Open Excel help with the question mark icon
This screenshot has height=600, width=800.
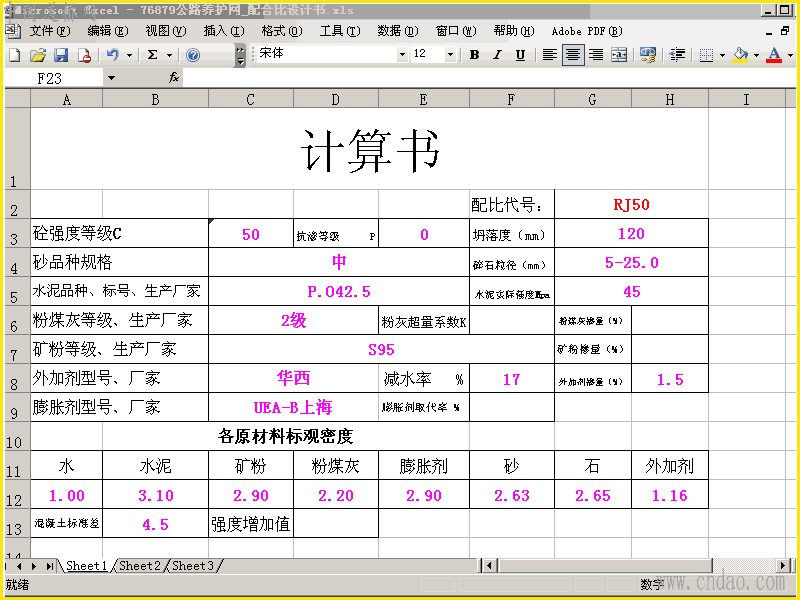point(193,55)
